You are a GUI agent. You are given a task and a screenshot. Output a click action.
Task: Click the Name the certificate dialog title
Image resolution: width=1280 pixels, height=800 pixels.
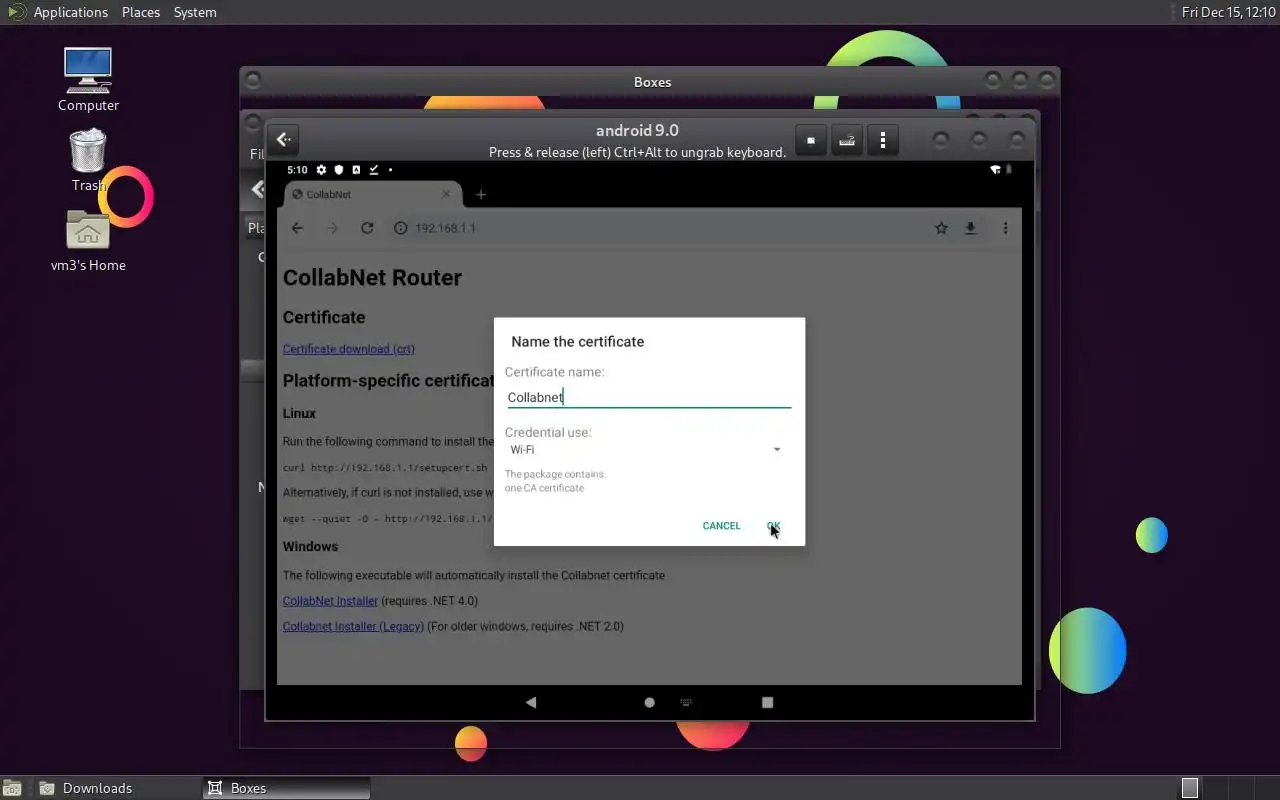click(x=578, y=342)
